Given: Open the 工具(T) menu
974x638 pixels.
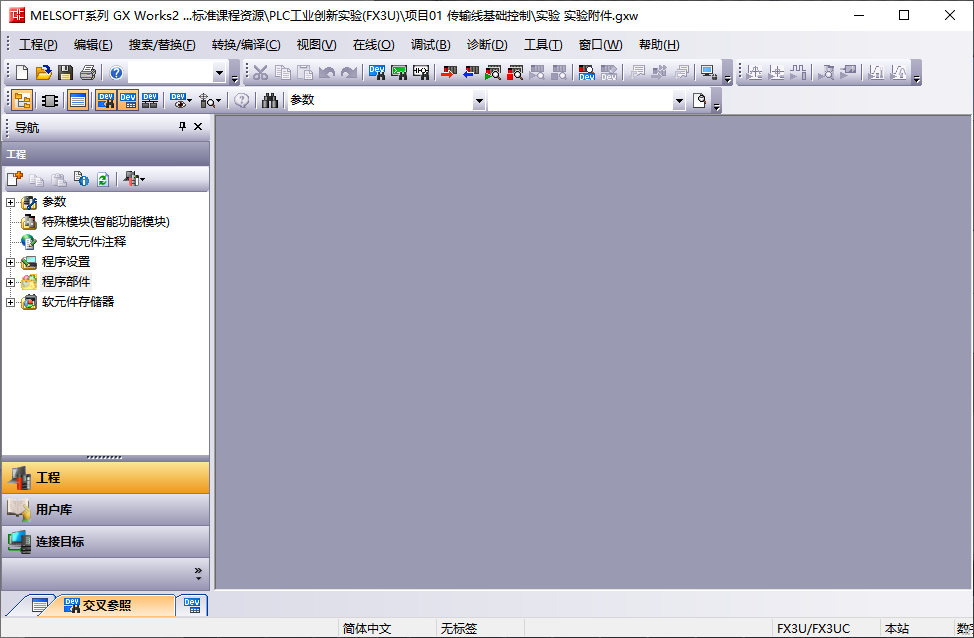Looking at the screenshot, I should click(x=543, y=45).
